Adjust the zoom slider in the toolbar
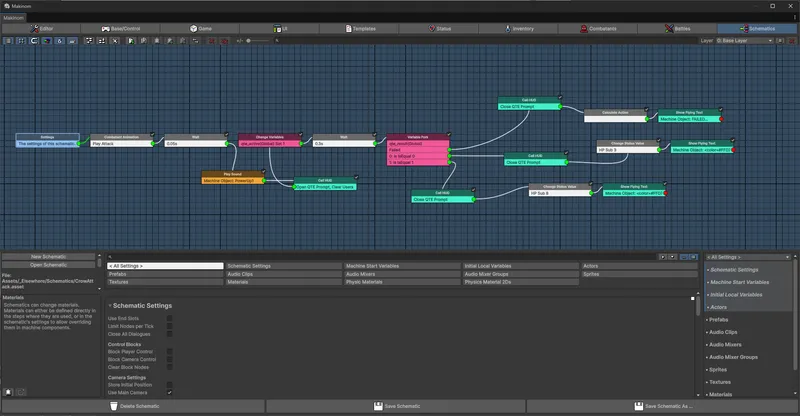This screenshot has width=800, height=416. 264,41
